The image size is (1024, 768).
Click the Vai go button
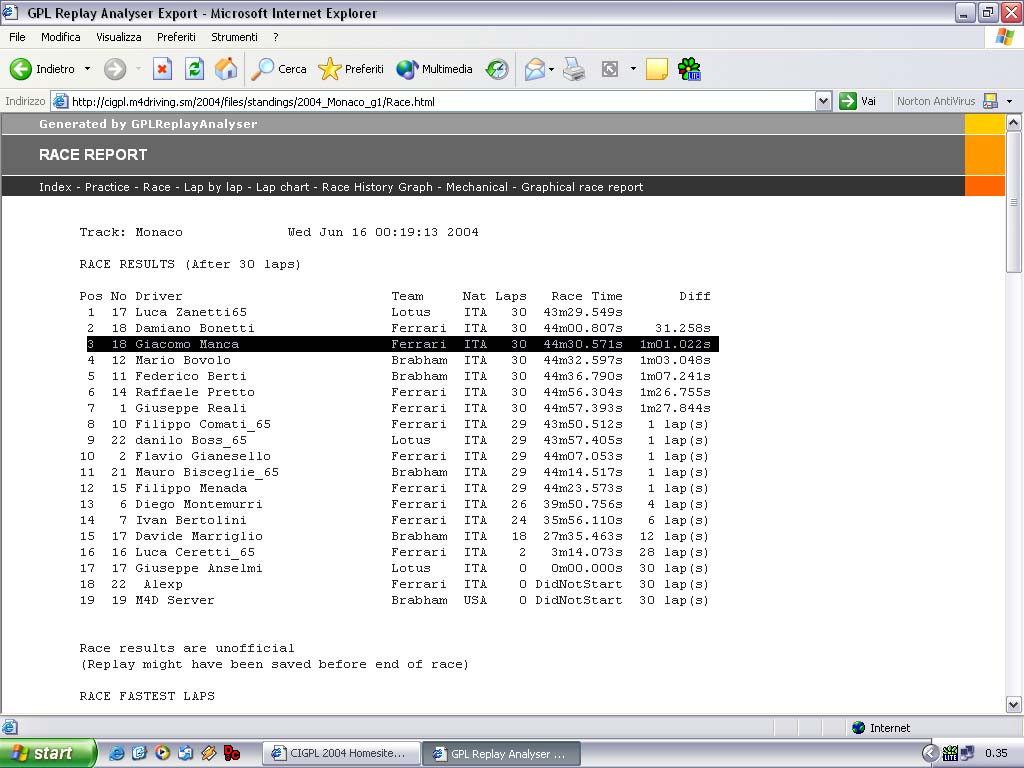click(858, 101)
